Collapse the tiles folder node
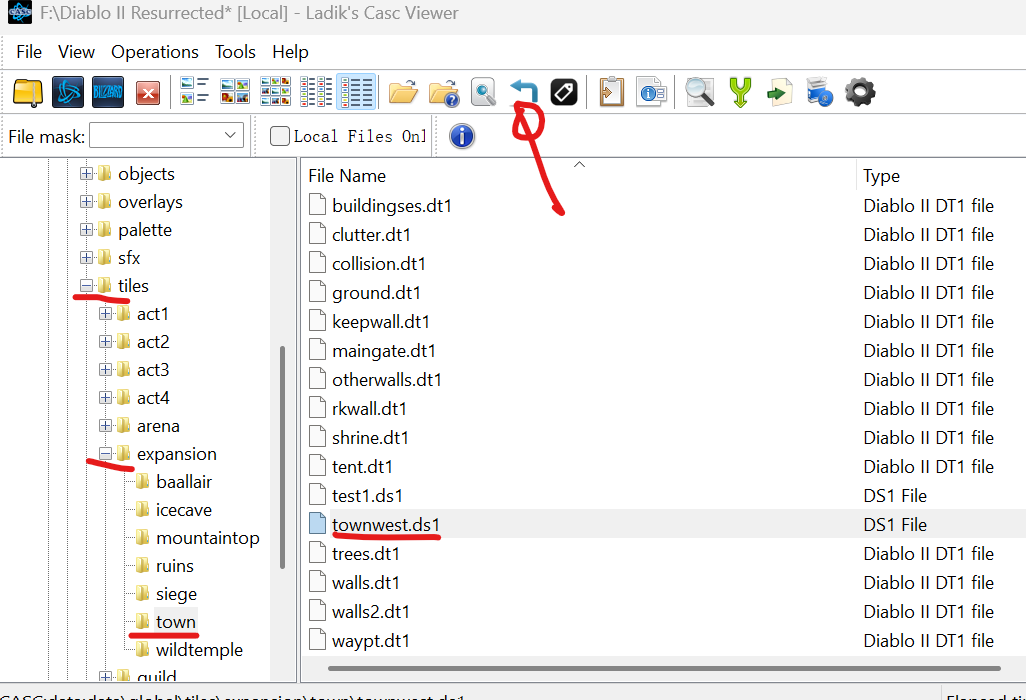Viewport: 1026px width, 700px height. coord(86,286)
